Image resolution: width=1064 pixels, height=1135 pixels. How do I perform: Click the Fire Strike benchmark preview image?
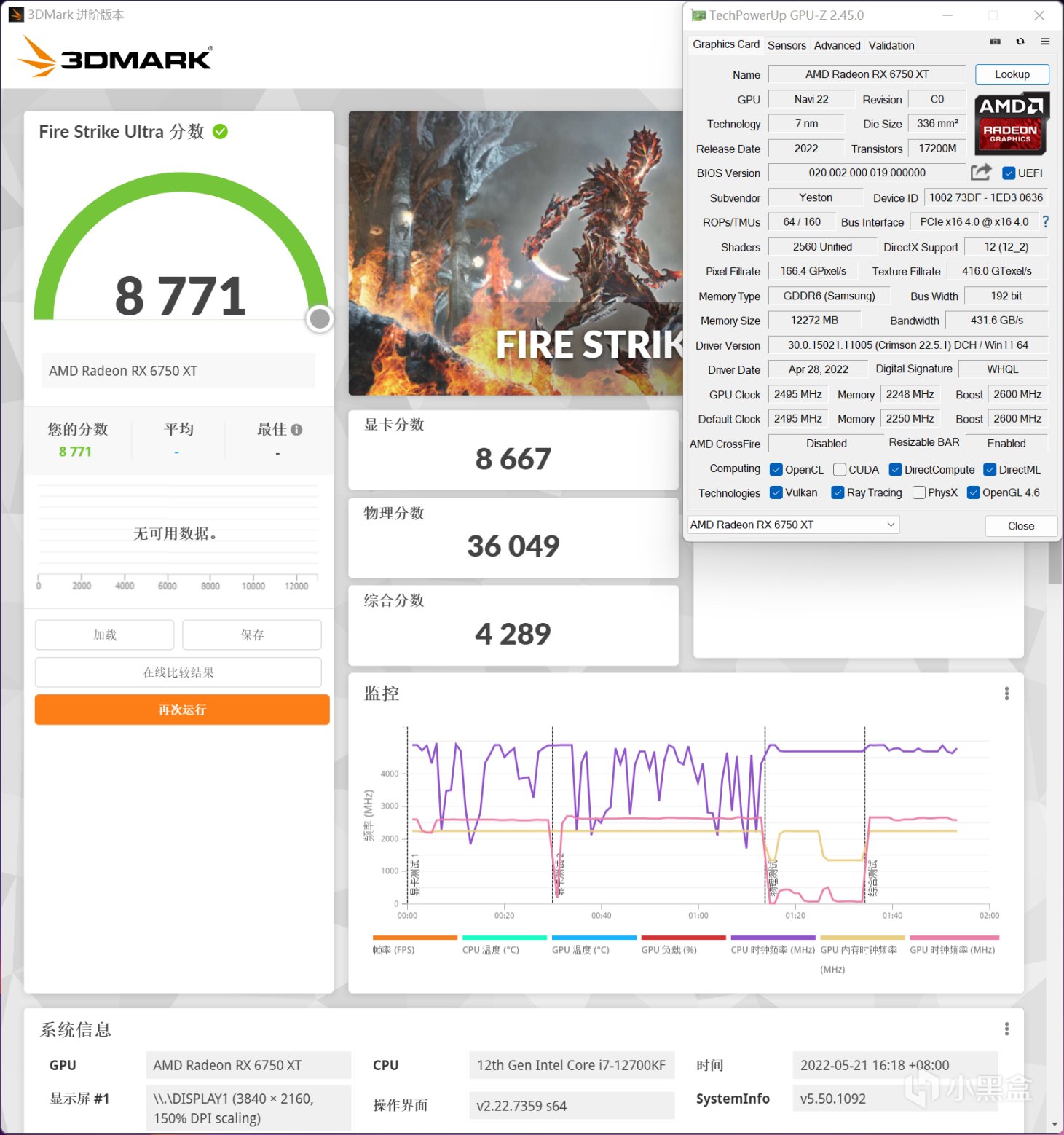[x=516, y=254]
